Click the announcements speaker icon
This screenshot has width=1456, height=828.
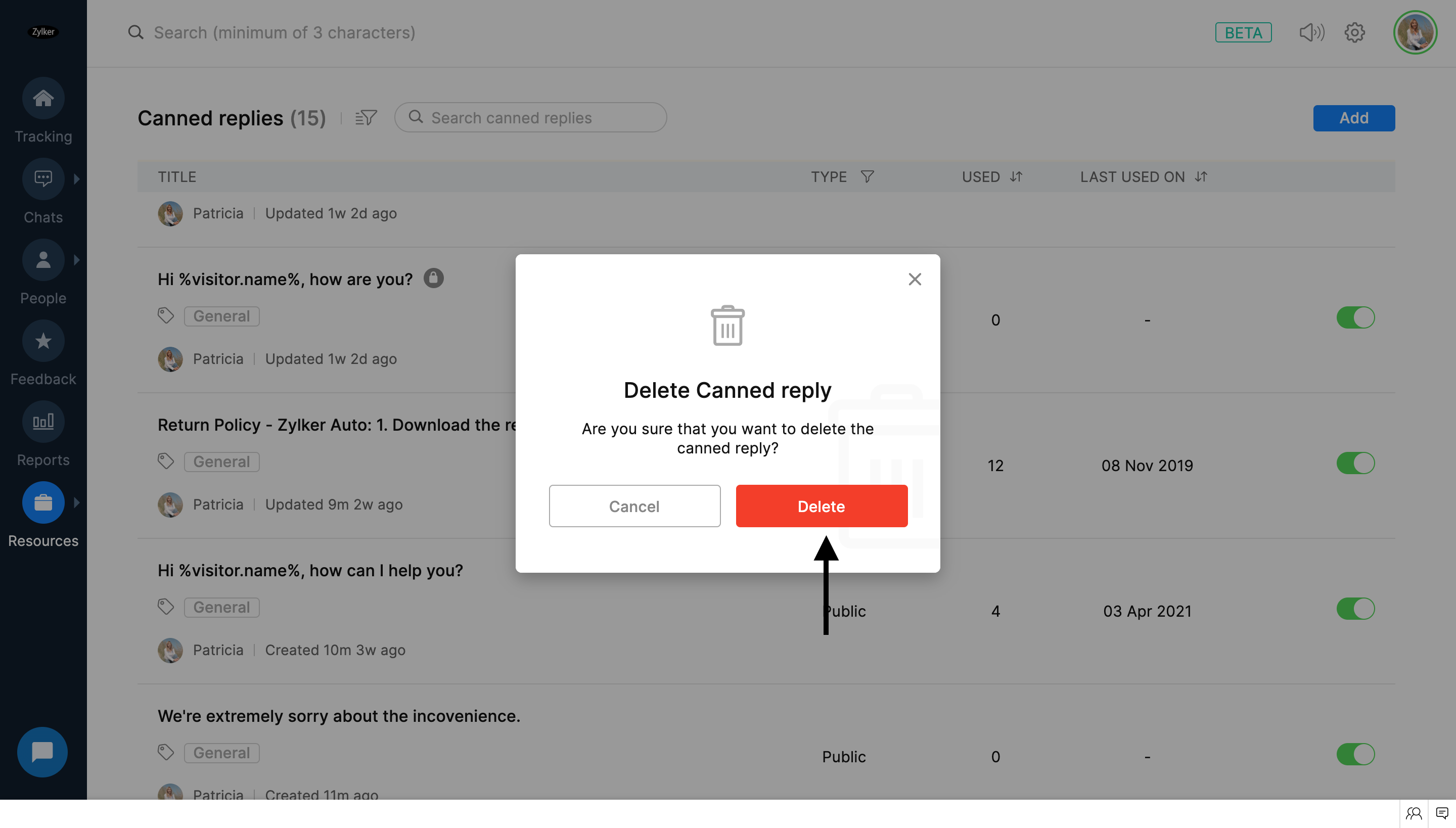(1311, 32)
